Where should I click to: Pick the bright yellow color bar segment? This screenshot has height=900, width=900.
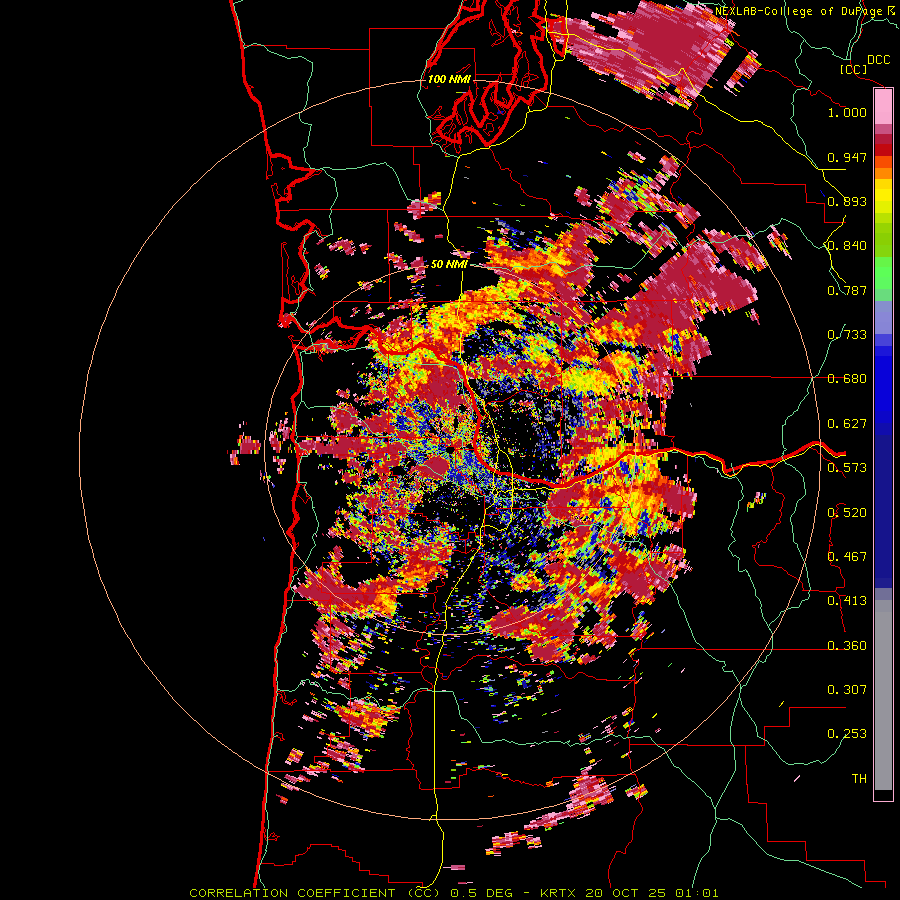883,196
